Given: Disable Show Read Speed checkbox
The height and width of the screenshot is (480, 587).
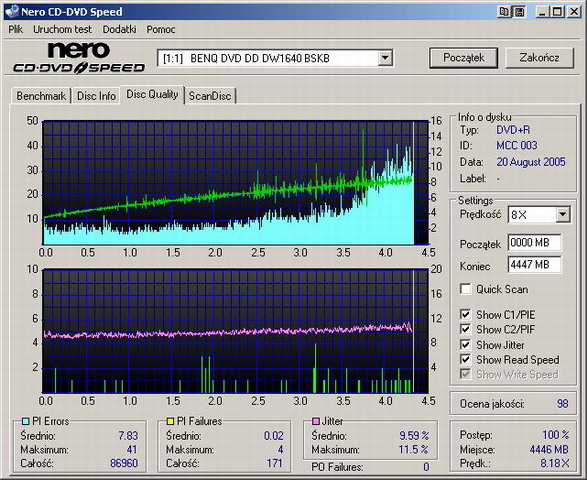Looking at the screenshot, I should (465, 359).
